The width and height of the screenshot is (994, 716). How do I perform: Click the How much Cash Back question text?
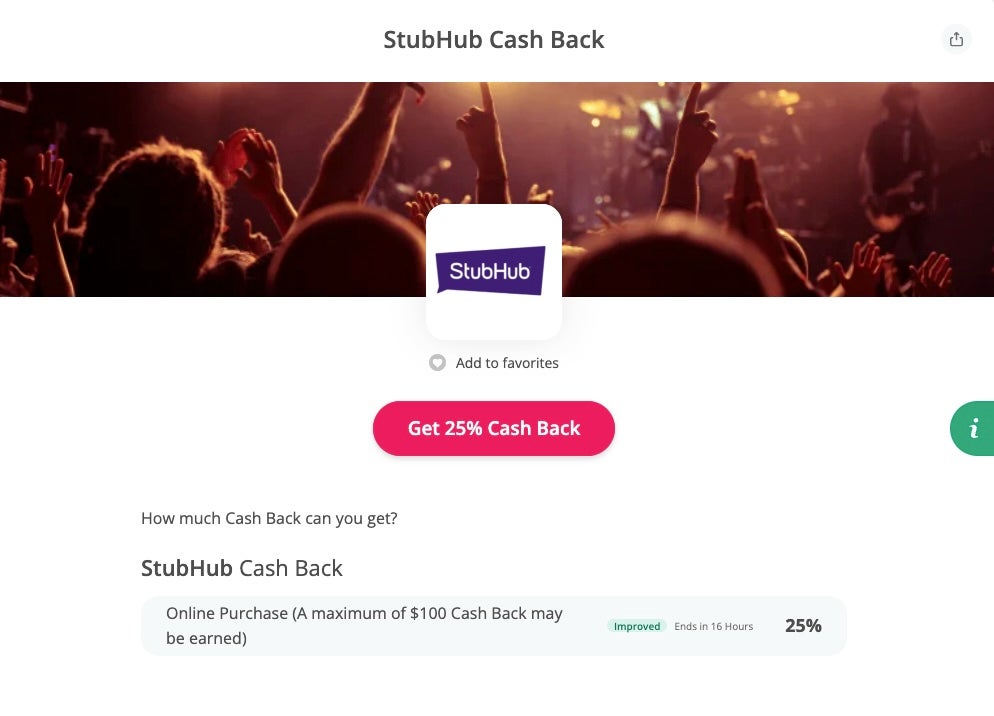[269, 518]
